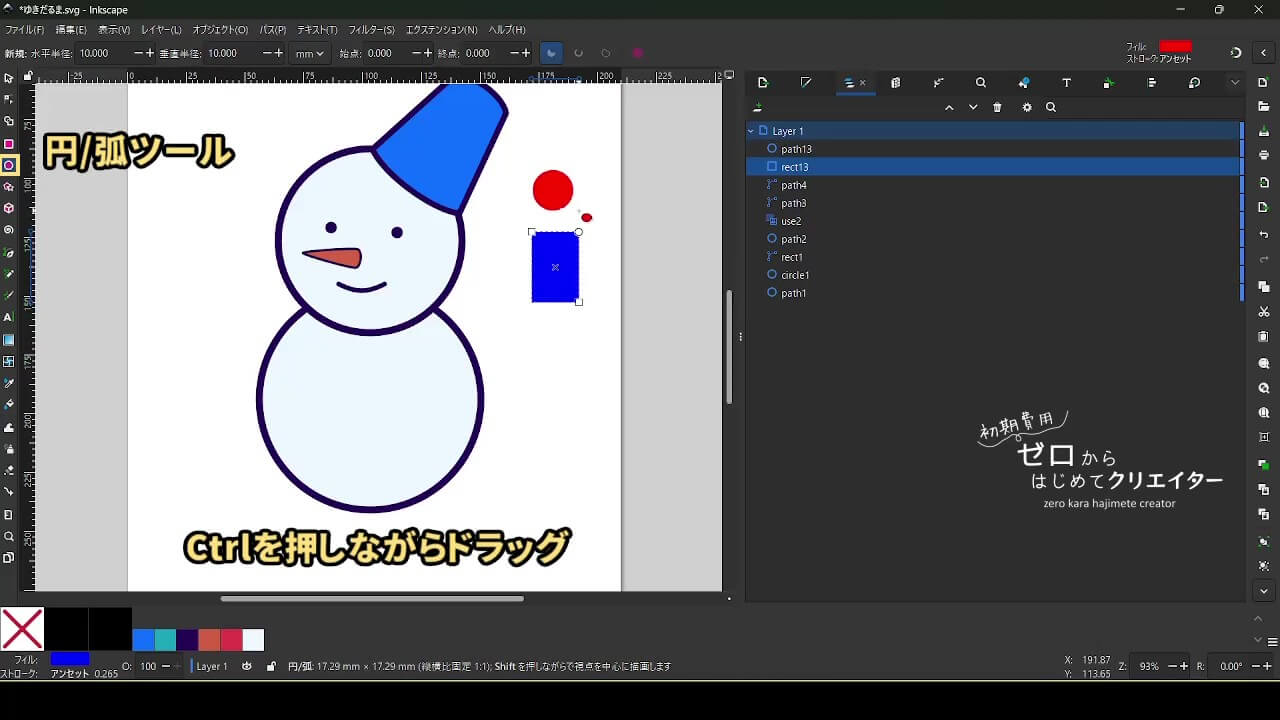
Task: Collapse the Layer 1 tree
Action: [751, 131]
